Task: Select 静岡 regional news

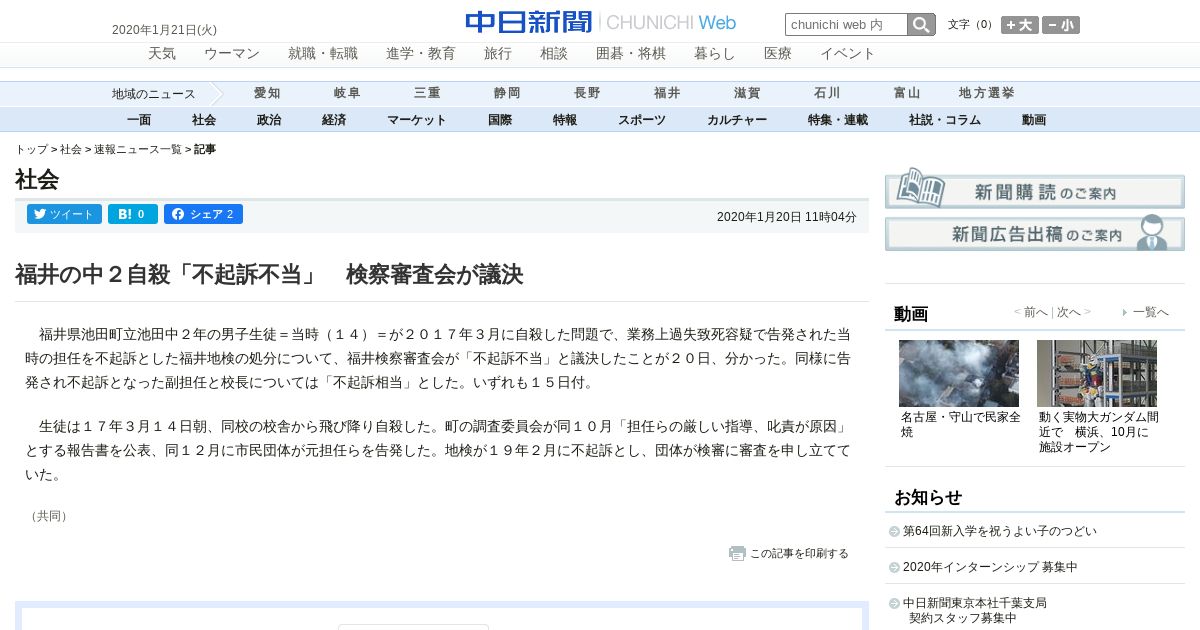Action: click(507, 93)
